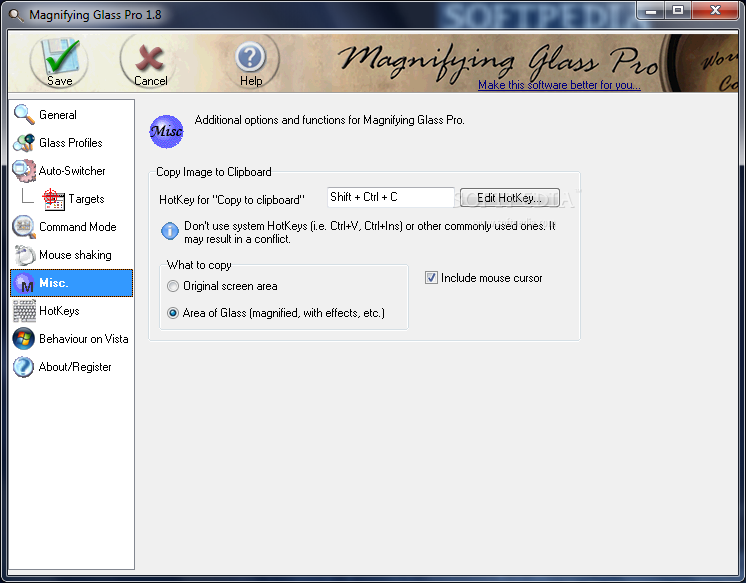
Task: Select Original screen area radio button
Action: click(173, 286)
